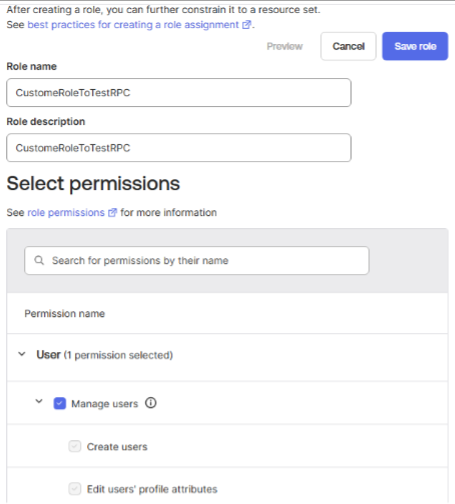Open best practices for role assignment link
Viewport: 455px width, 504px height.
[x=133, y=25]
